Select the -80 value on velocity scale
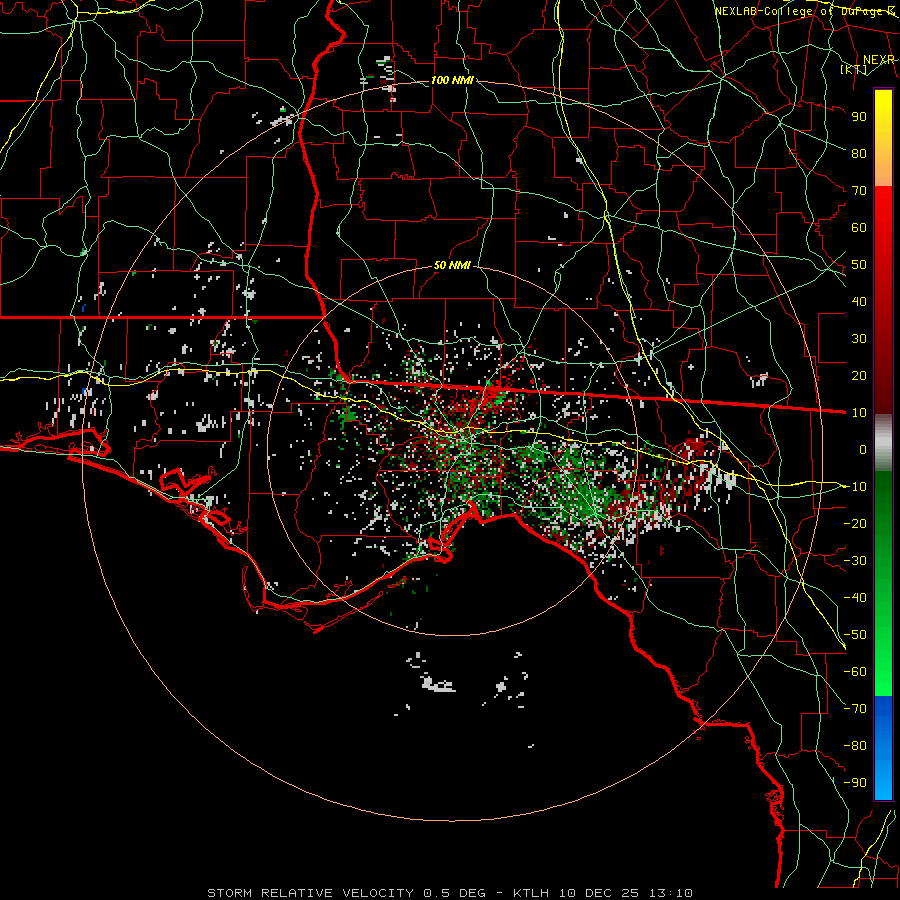This screenshot has height=900, width=900. pos(855,746)
